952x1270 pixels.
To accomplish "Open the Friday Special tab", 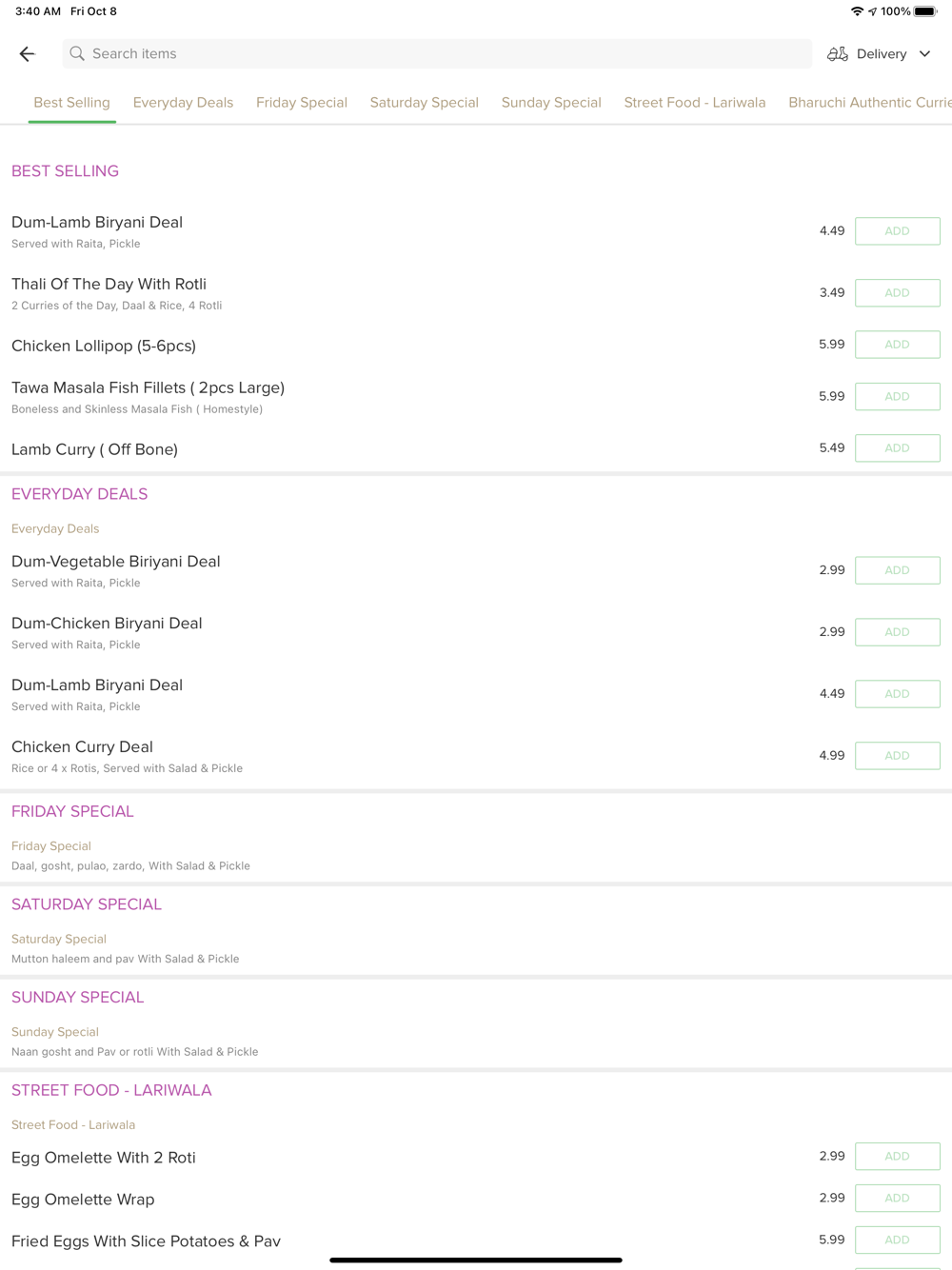I will (x=302, y=103).
